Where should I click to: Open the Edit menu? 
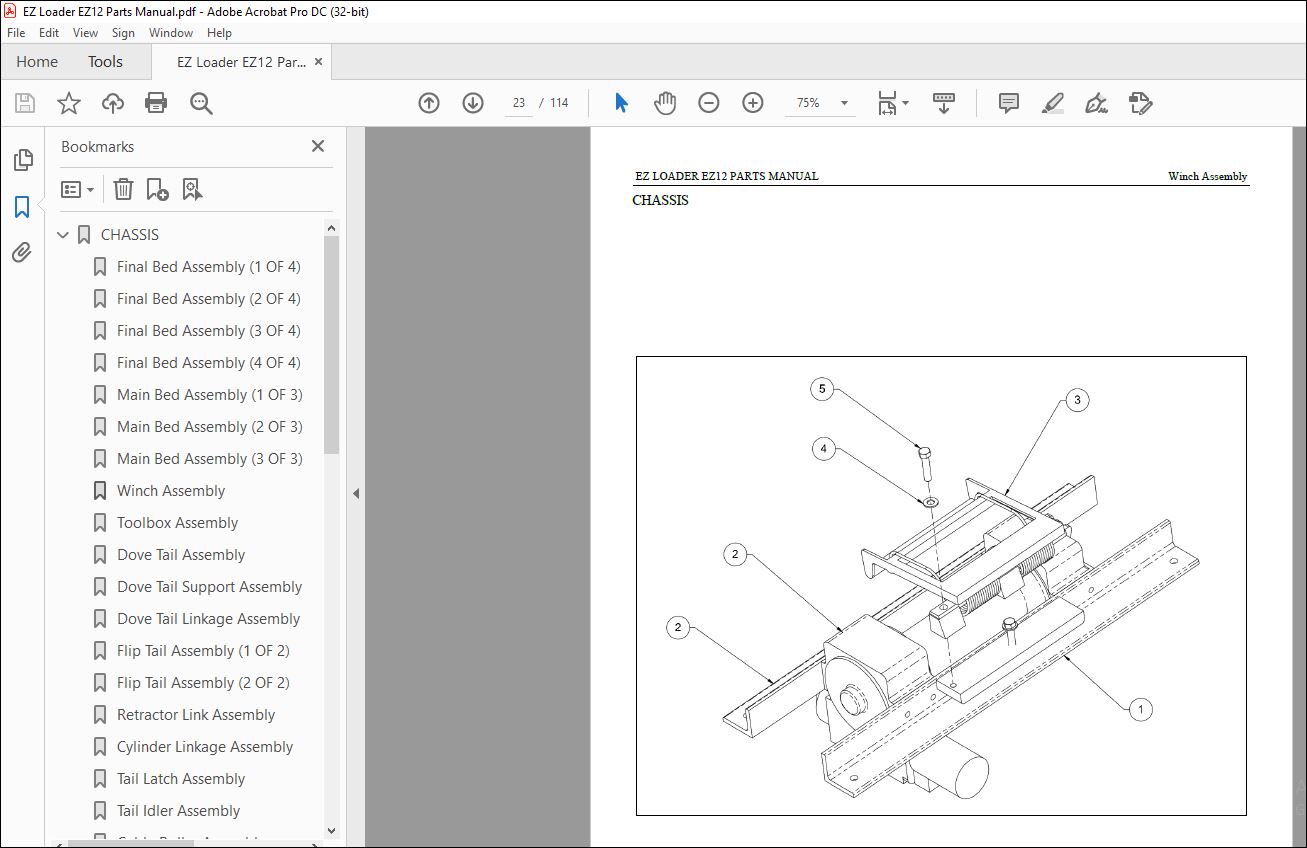click(49, 33)
